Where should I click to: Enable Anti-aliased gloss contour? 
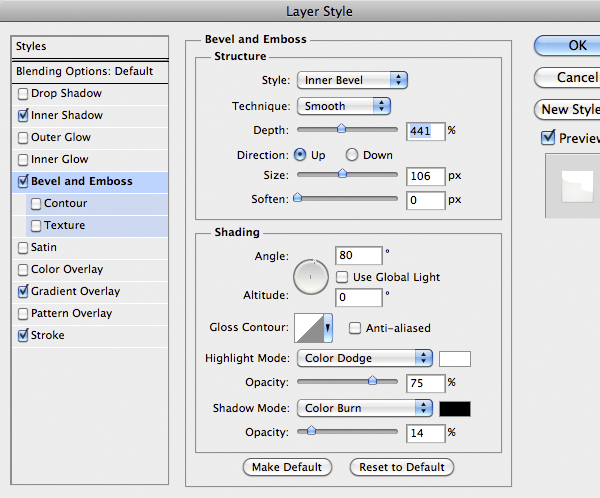355,328
